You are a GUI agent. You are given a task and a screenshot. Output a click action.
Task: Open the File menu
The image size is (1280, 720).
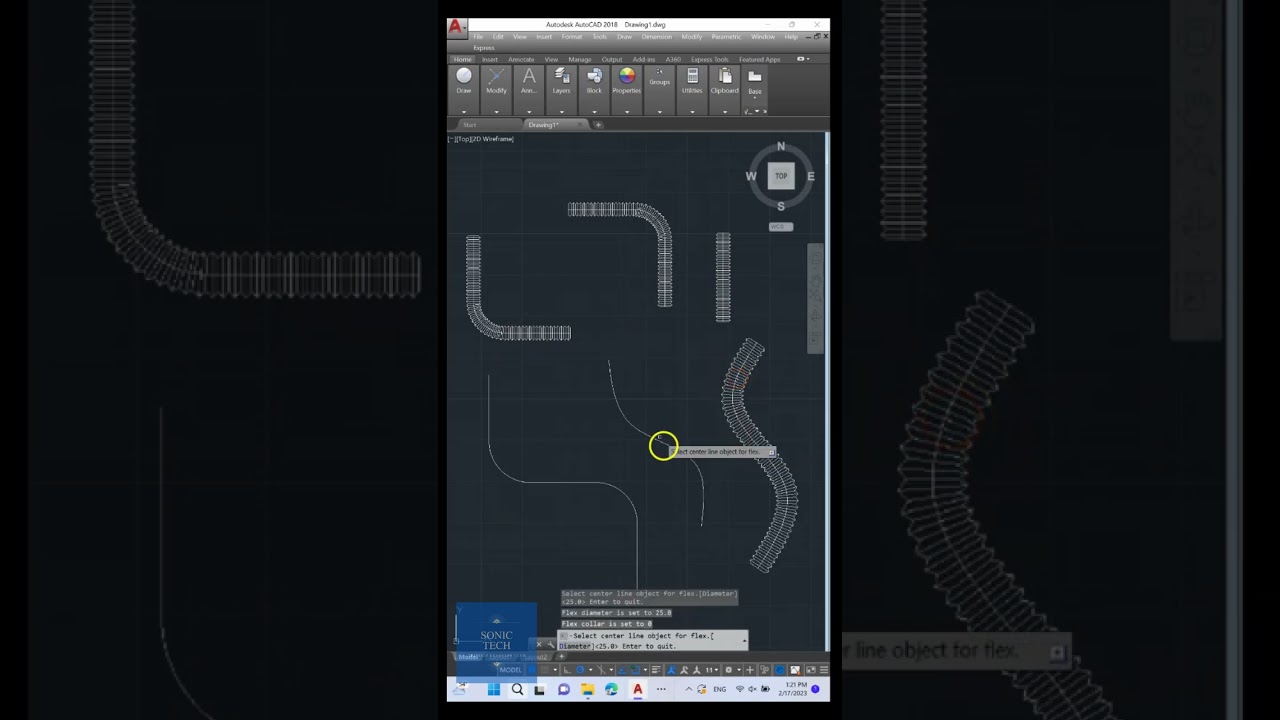pyautogui.click(x=478, y=37)
